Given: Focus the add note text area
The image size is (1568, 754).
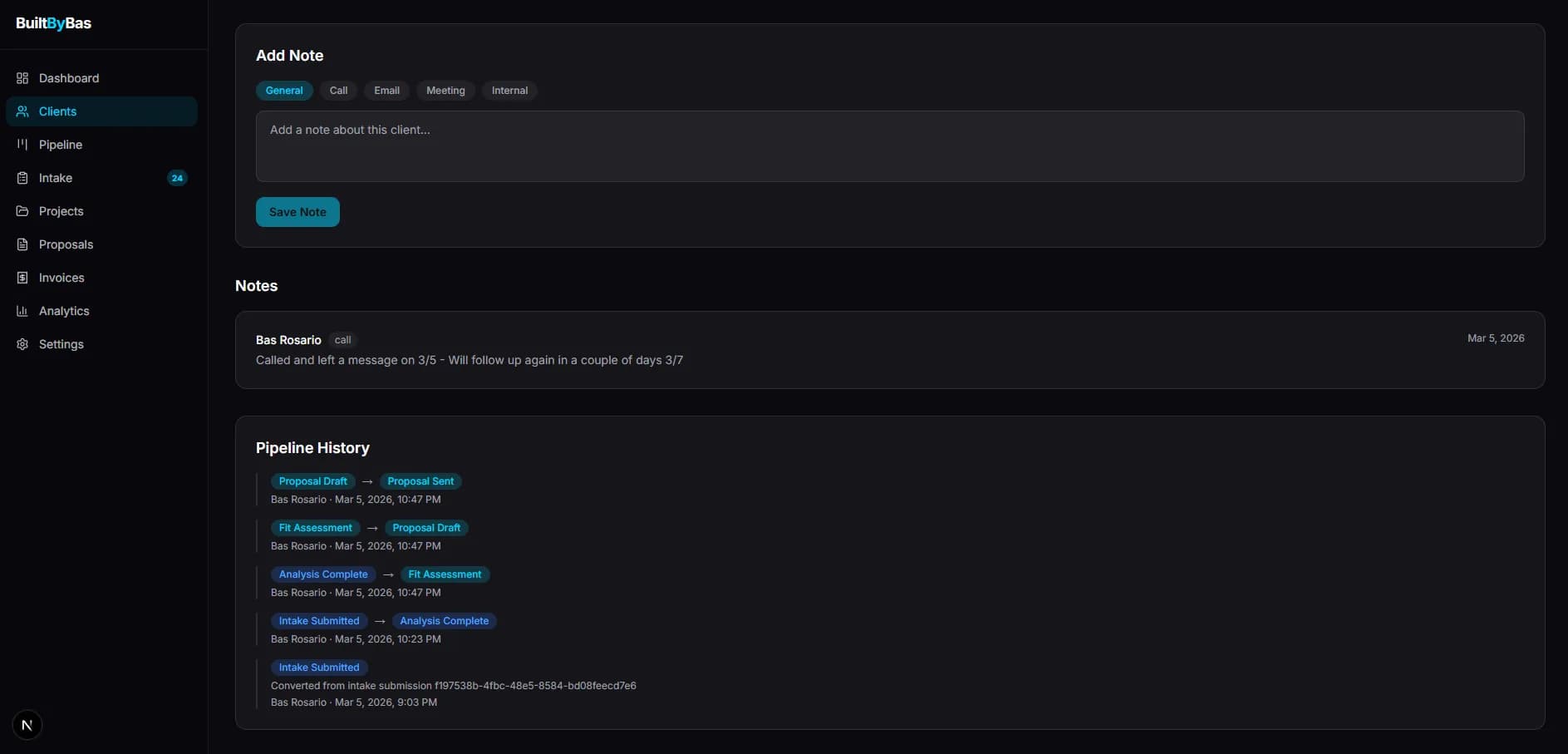Looking at the screenshot, I should tap(889, 146).
